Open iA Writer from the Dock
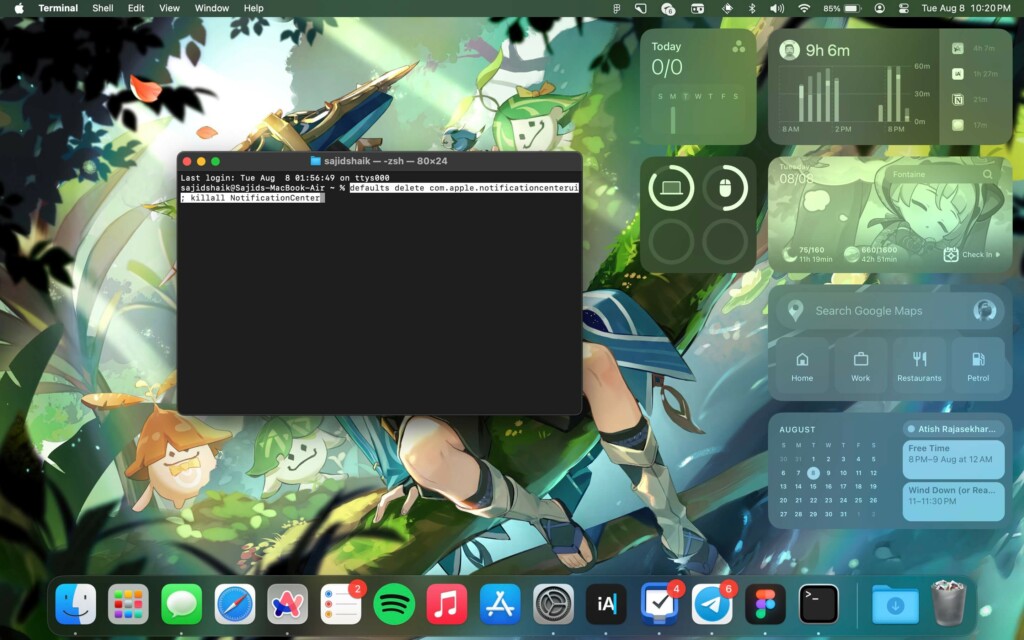1024x640 pixels. click(x=606, y=604)
